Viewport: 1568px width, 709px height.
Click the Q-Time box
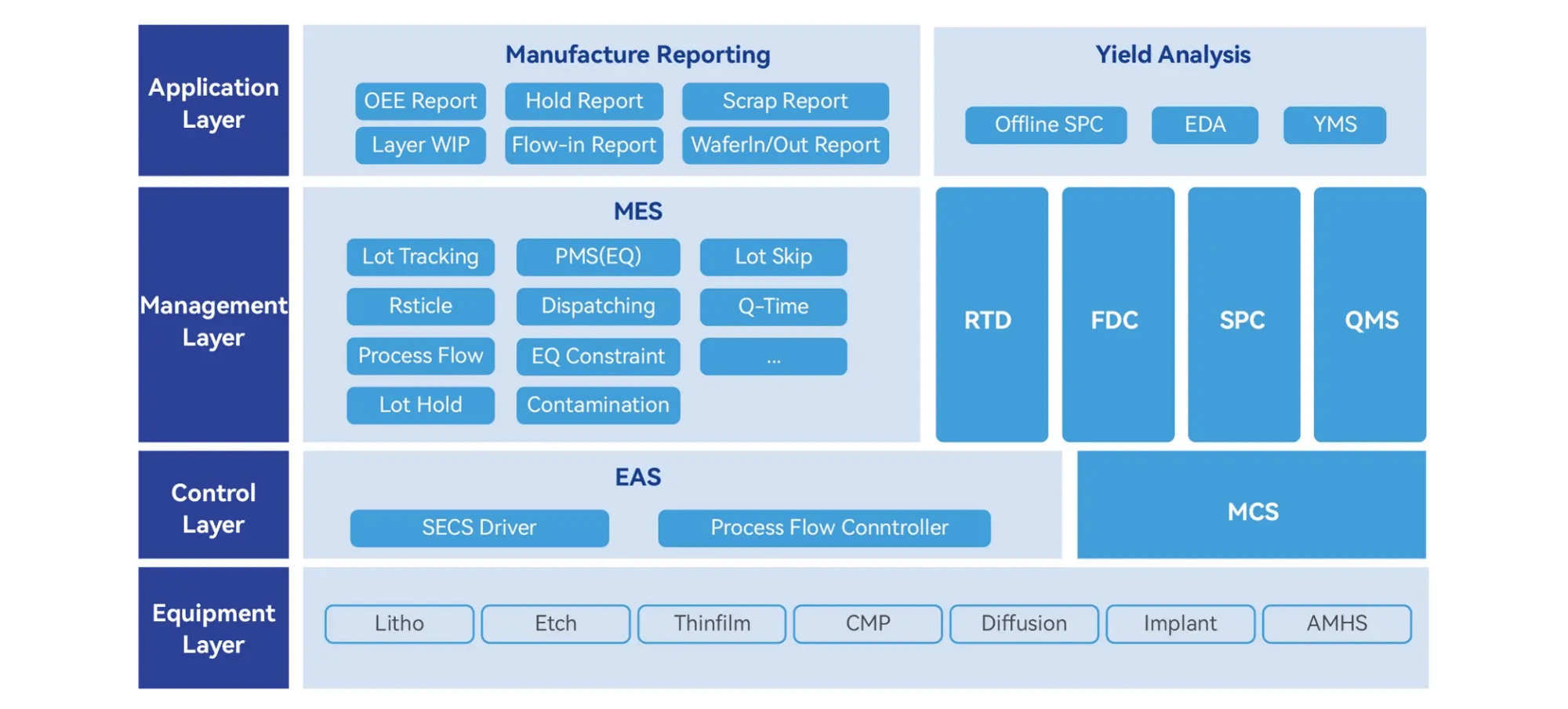773,306
